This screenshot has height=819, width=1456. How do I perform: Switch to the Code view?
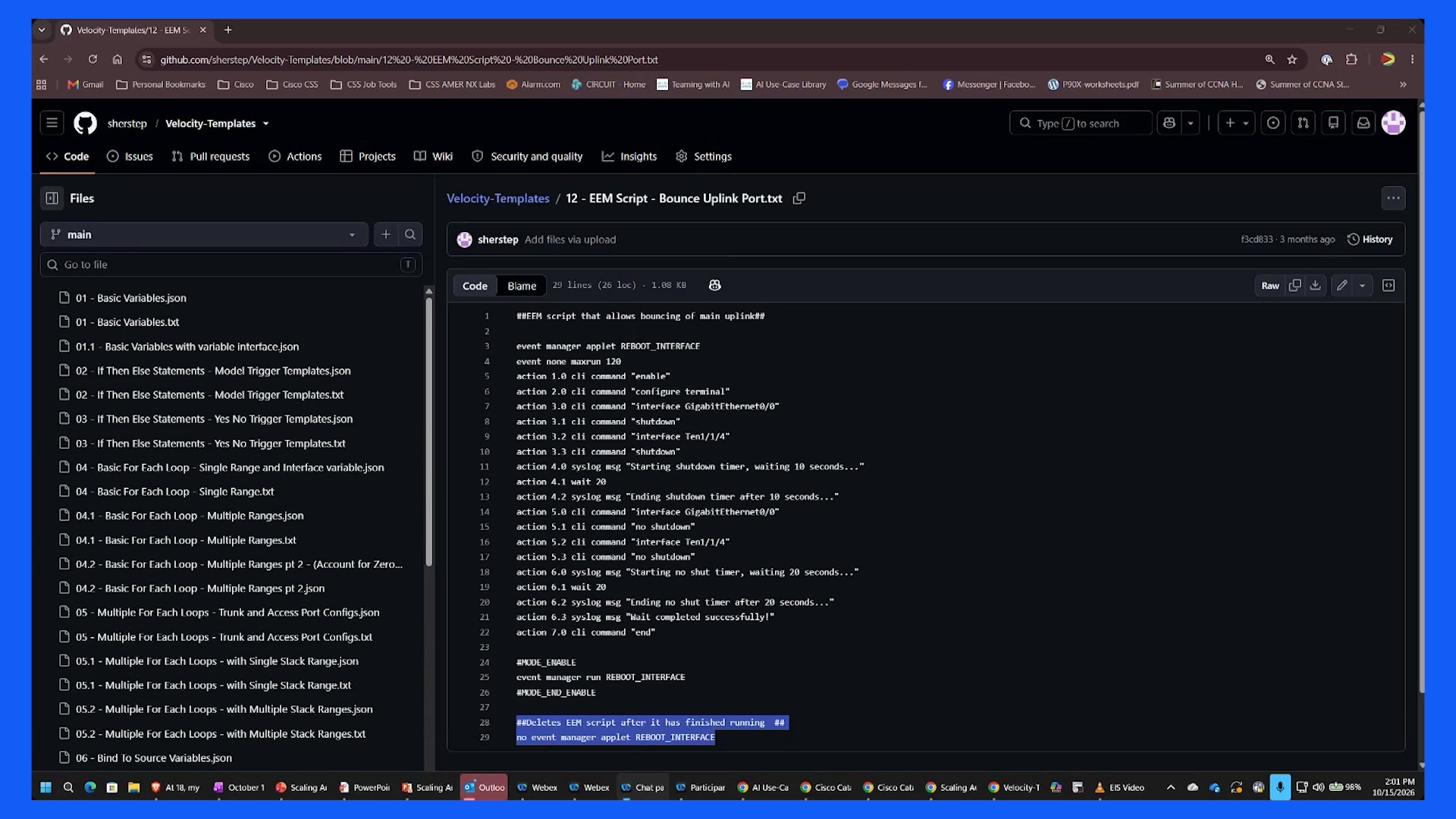pyautogui.click(x=475, y=286)
